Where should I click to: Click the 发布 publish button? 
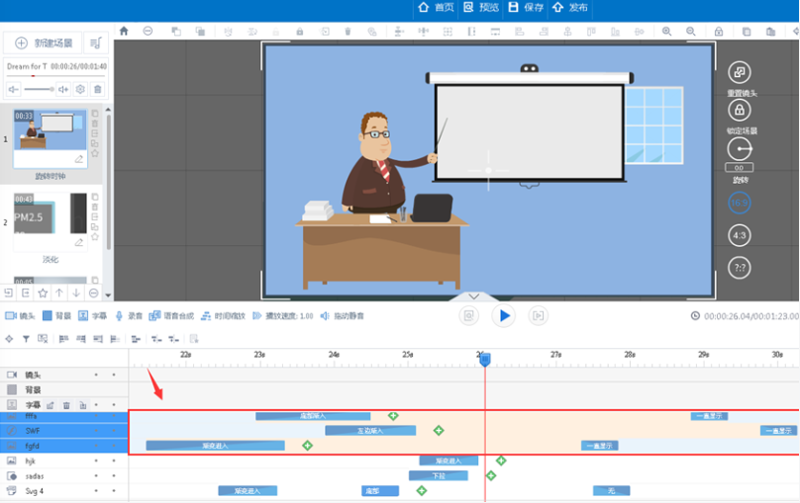click(570, 7)
